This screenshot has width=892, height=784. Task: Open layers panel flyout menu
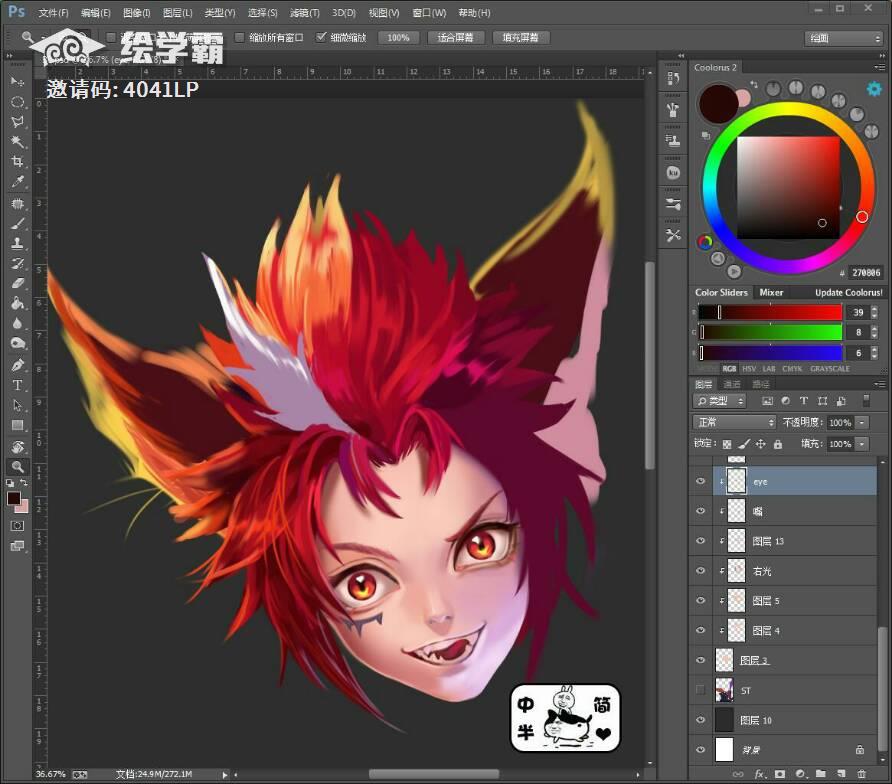tap(879, 384)
